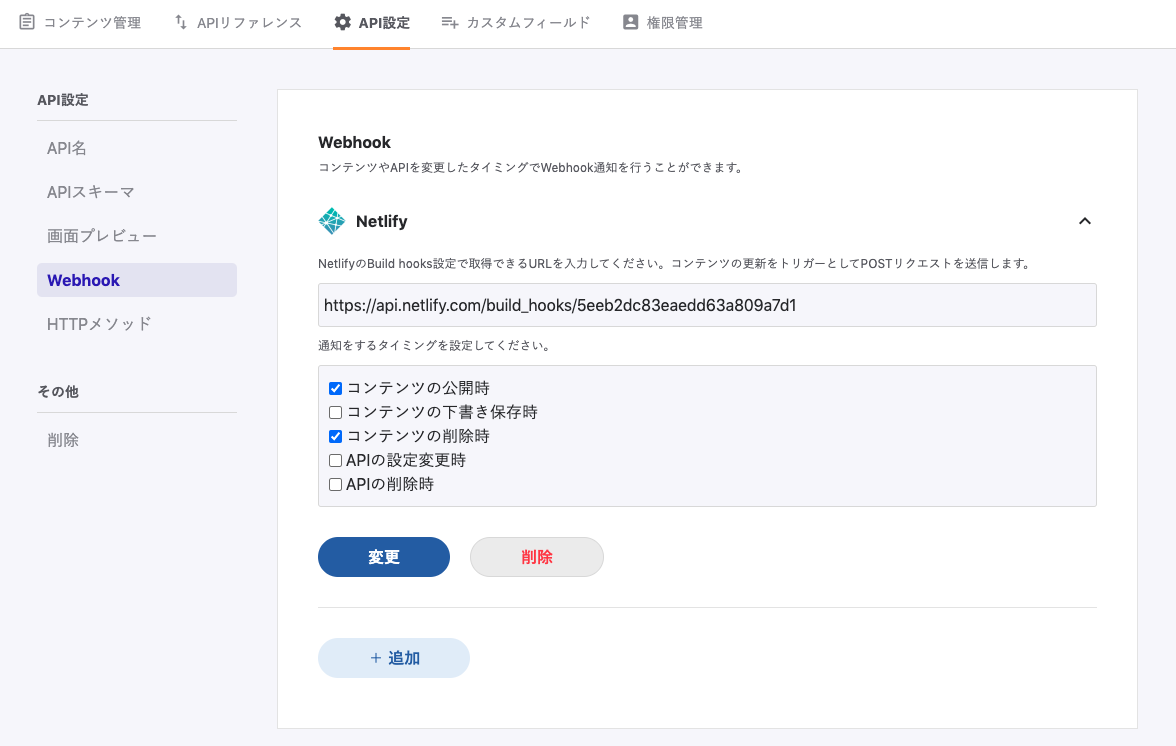Enable APIの設定変更時 checkbox
Image resolution: width=1176 pixels, height=746 pixels.
(336, 461)
